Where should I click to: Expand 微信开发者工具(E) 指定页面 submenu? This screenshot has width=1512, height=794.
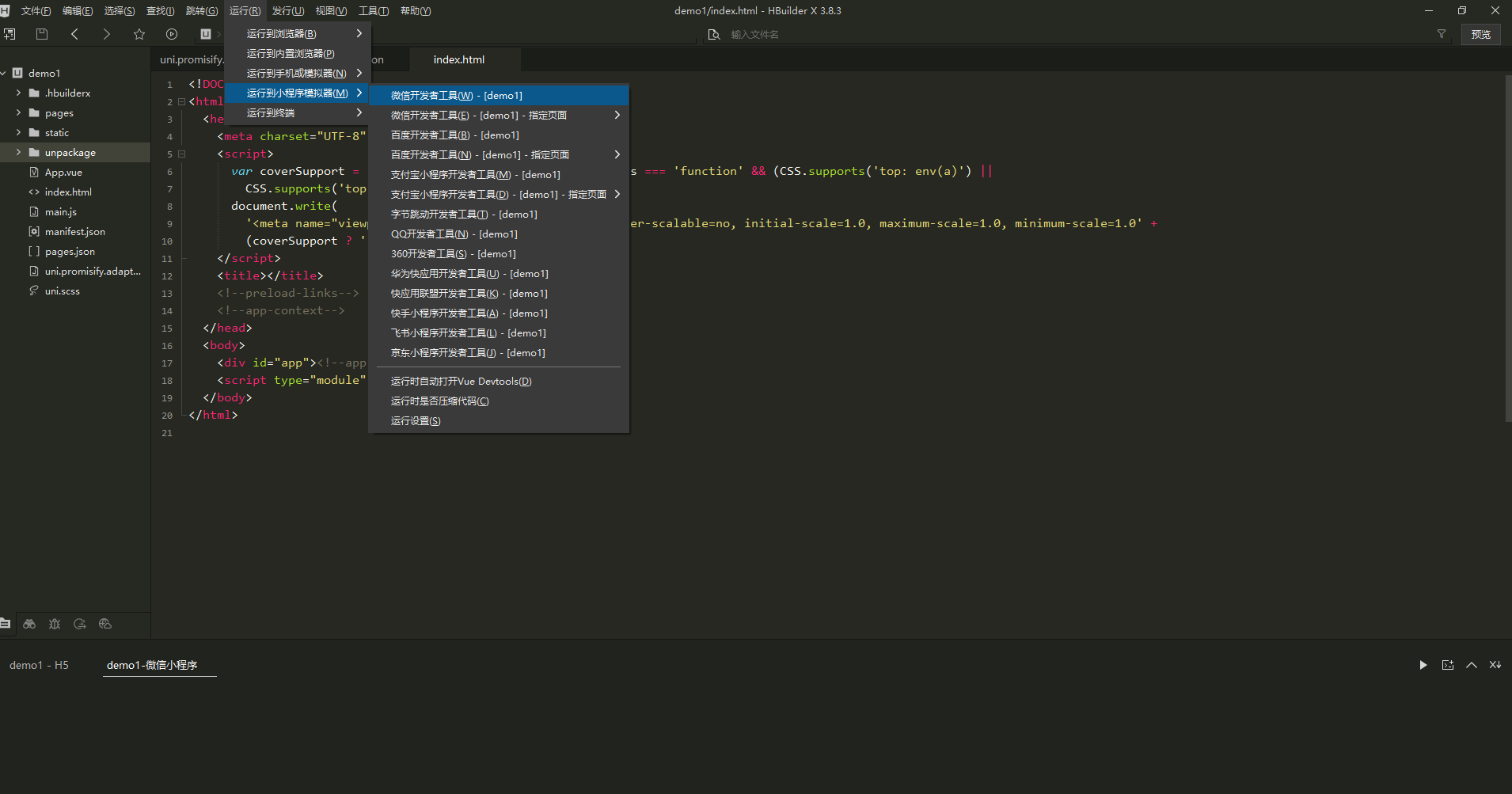499,115
